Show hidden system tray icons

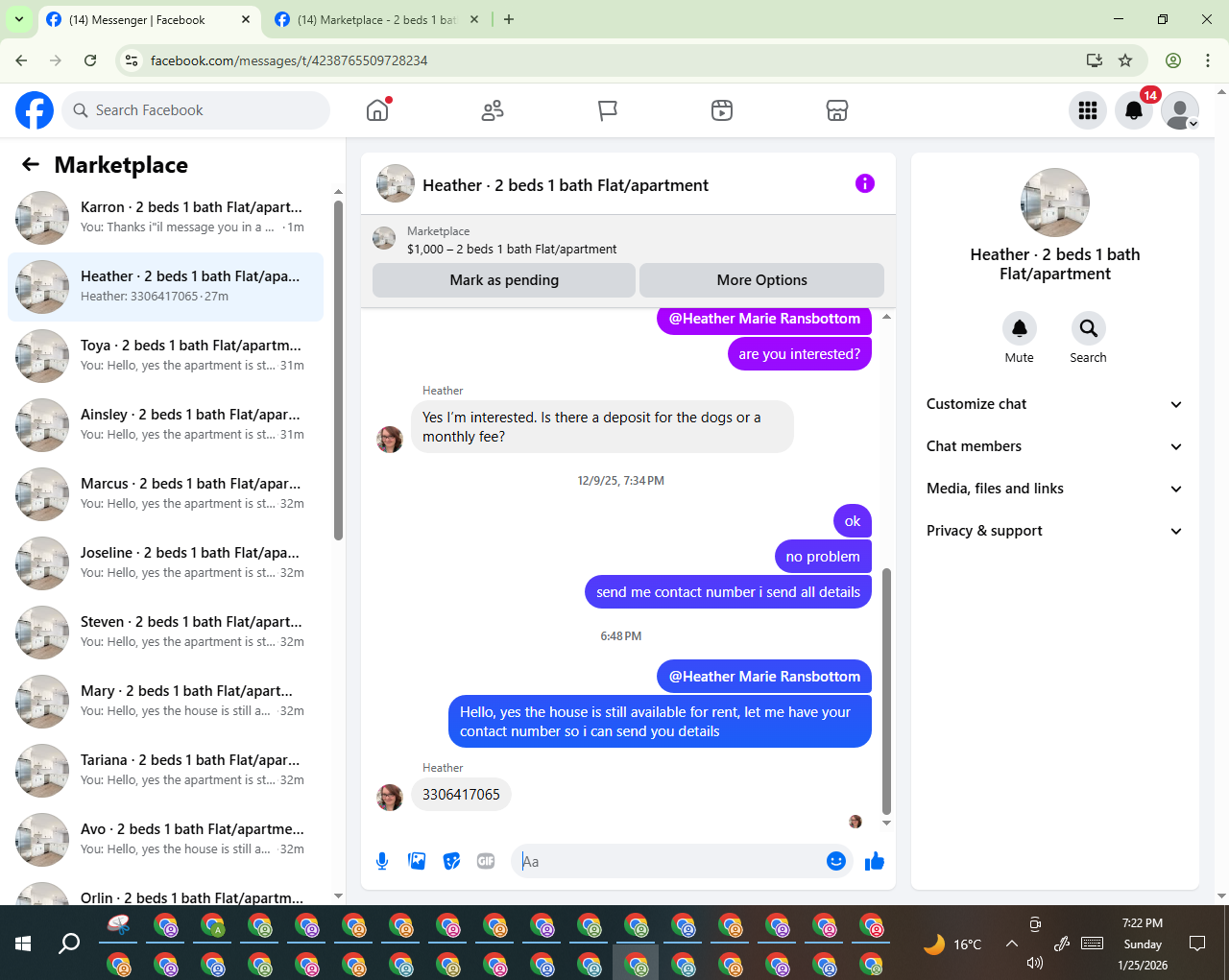1012,944
